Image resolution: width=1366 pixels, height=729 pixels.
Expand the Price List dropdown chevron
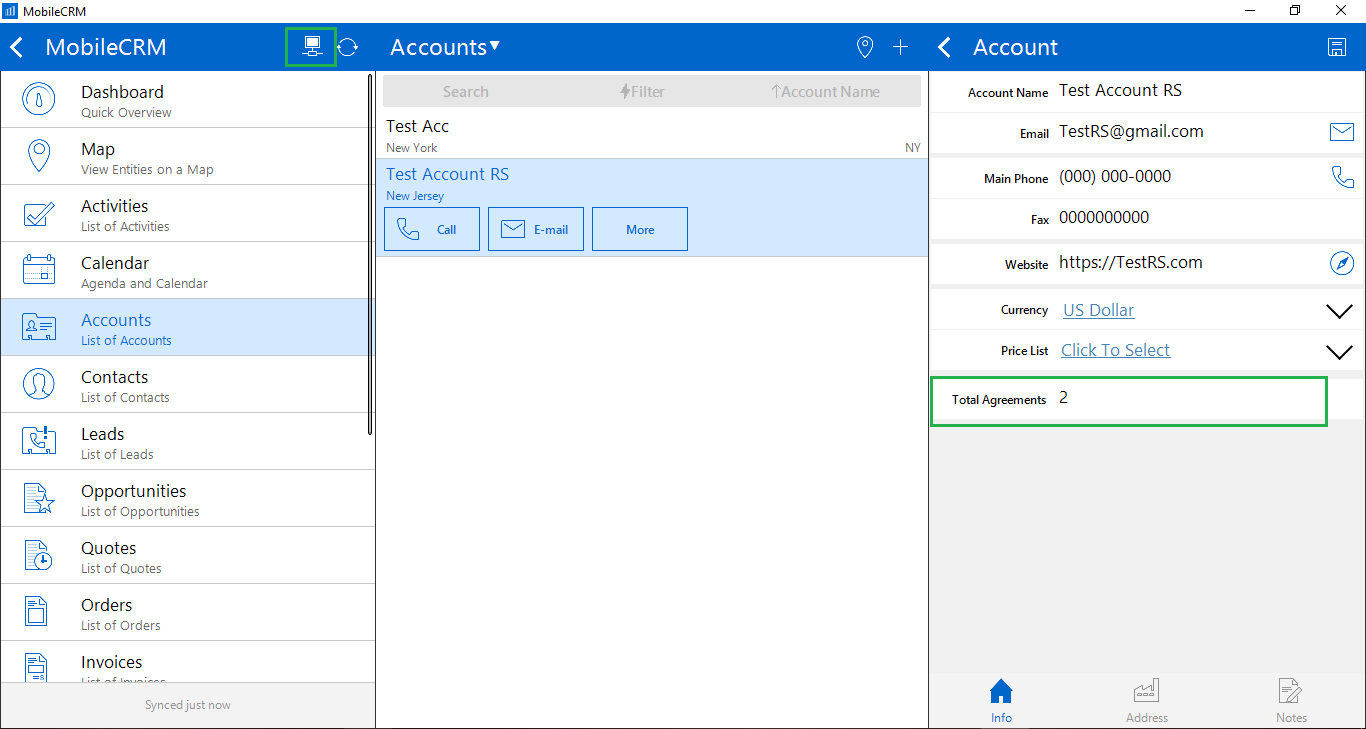[1339, 352]
